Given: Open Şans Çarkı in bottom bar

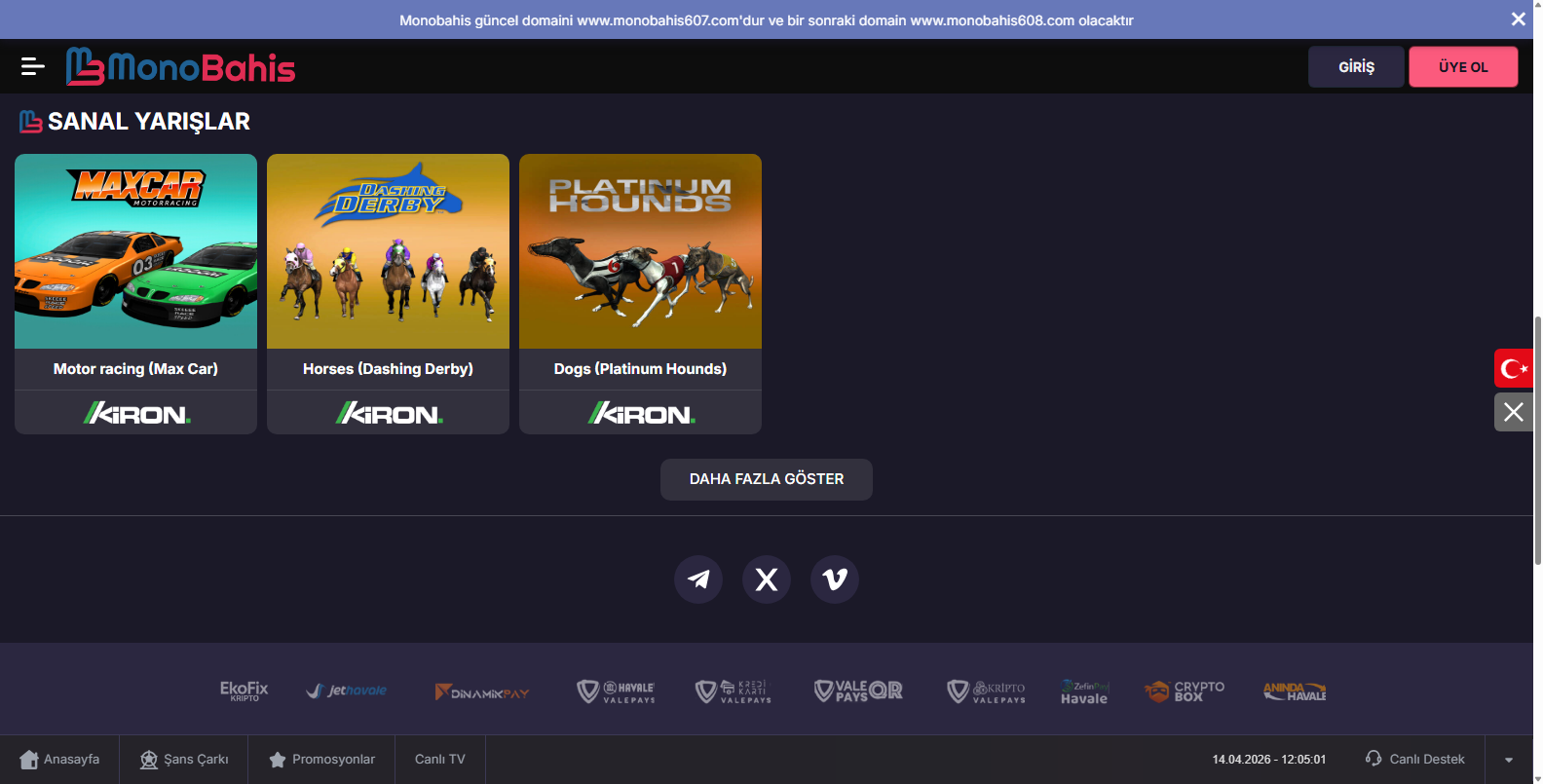Looking at the screenshot, I should pyautogui.click(x=184, y=760).
